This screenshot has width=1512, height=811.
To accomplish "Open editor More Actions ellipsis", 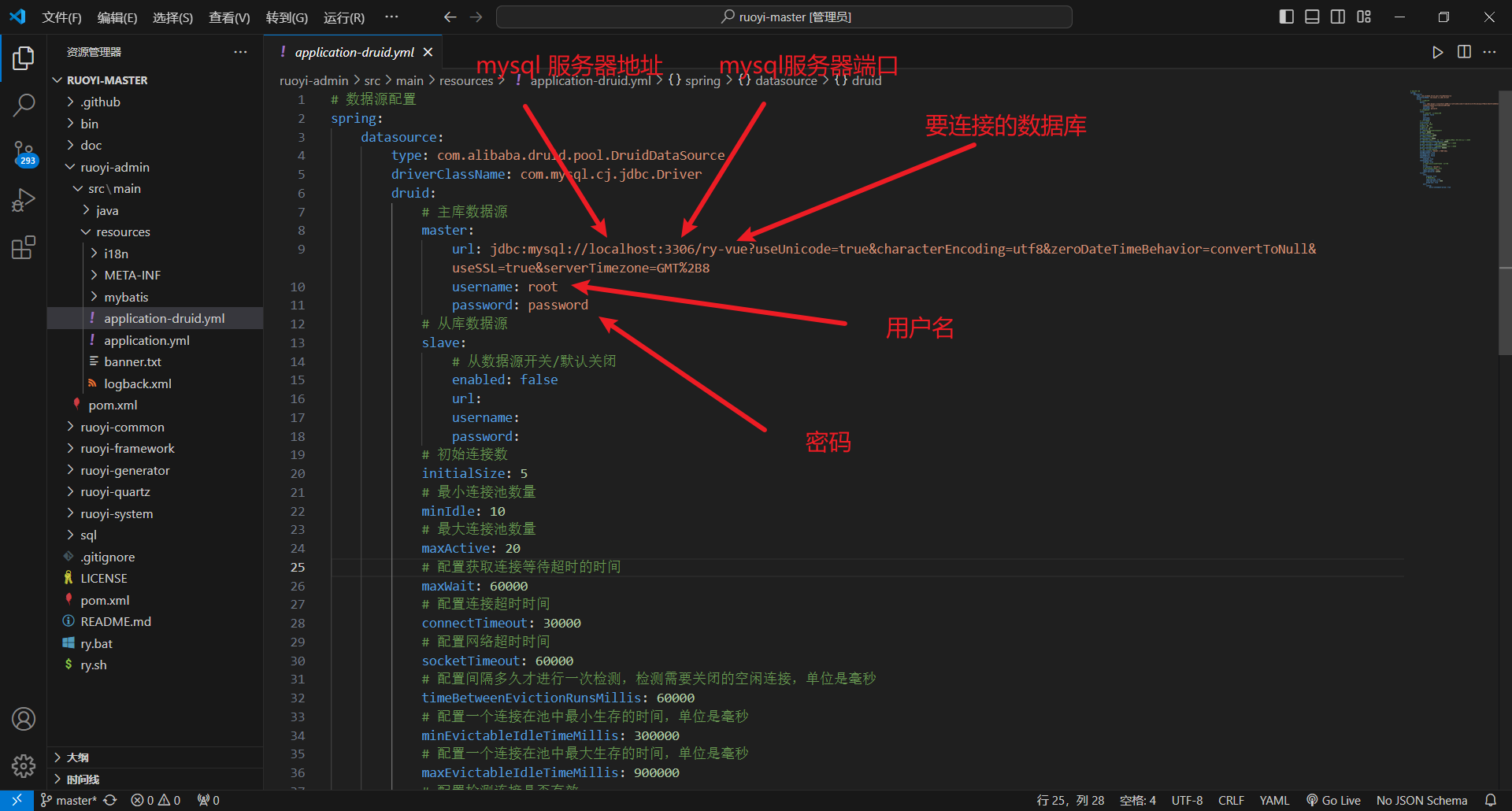I will (x=1489, y=52).
